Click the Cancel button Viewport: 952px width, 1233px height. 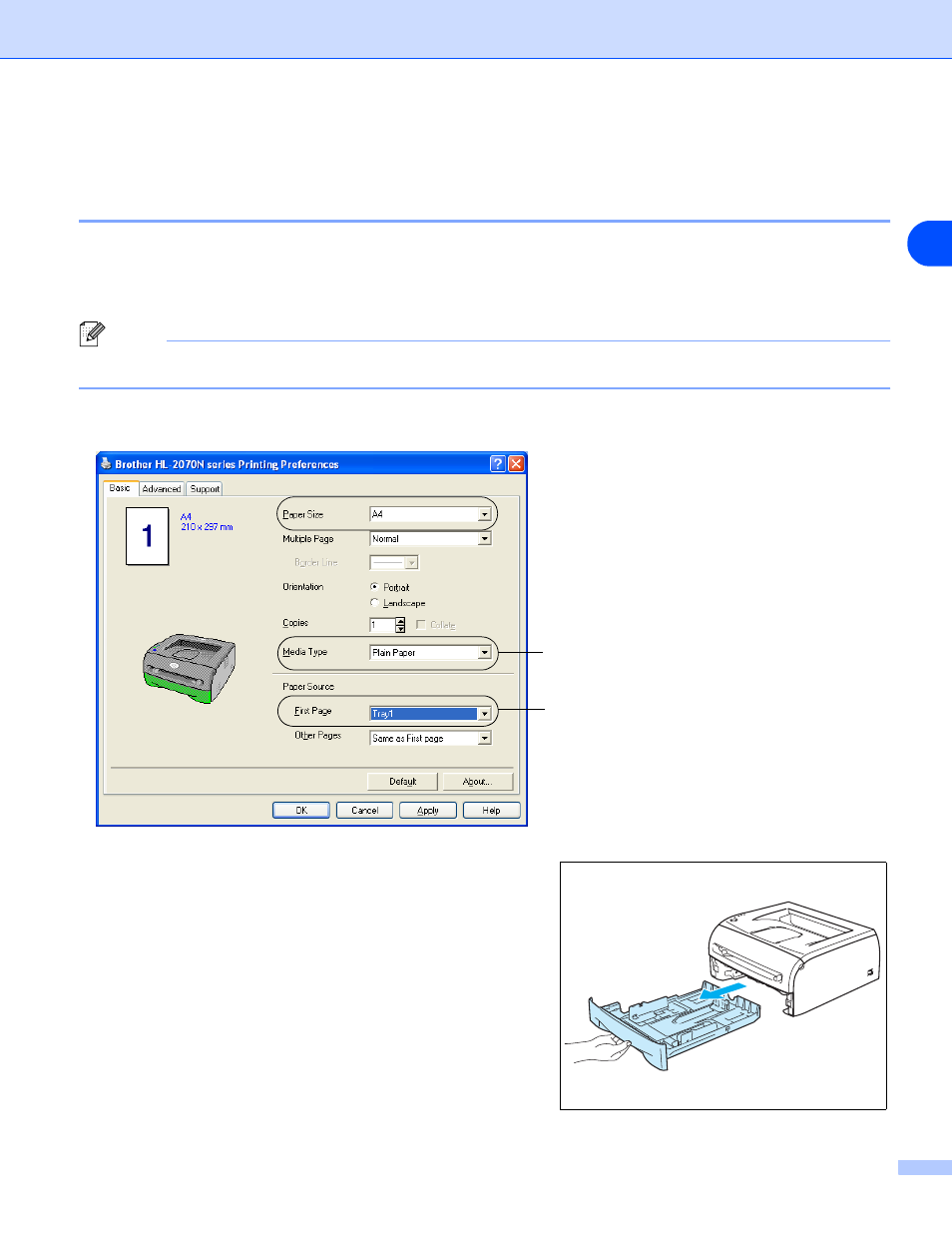coord(364,811)
